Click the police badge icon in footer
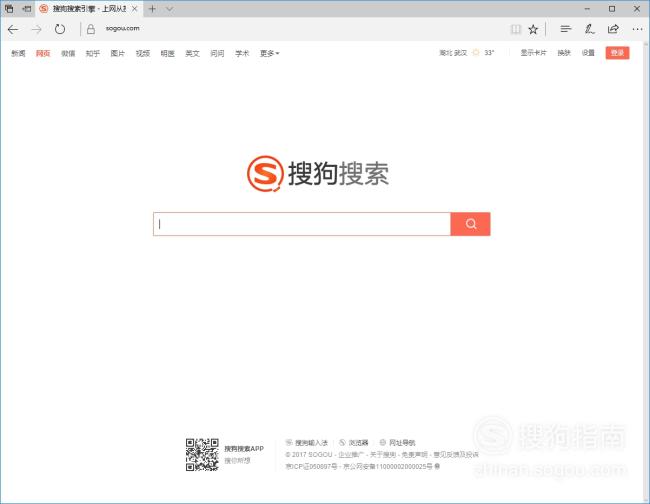650x504 pixels. pos(437,466)
